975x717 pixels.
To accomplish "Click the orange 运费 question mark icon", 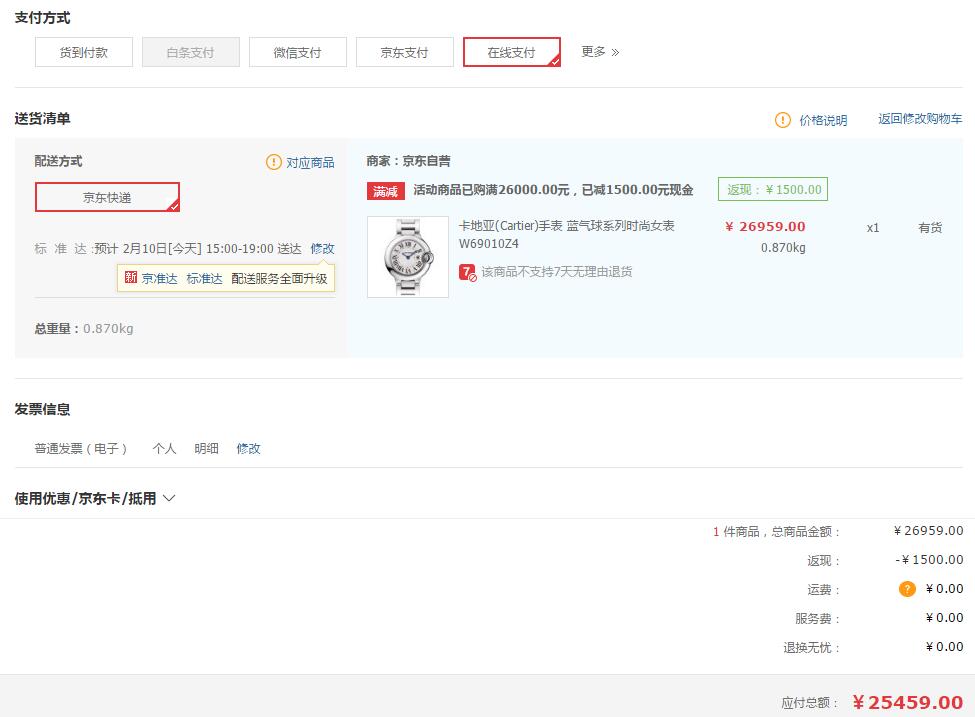I will click(x=907, y=588).
